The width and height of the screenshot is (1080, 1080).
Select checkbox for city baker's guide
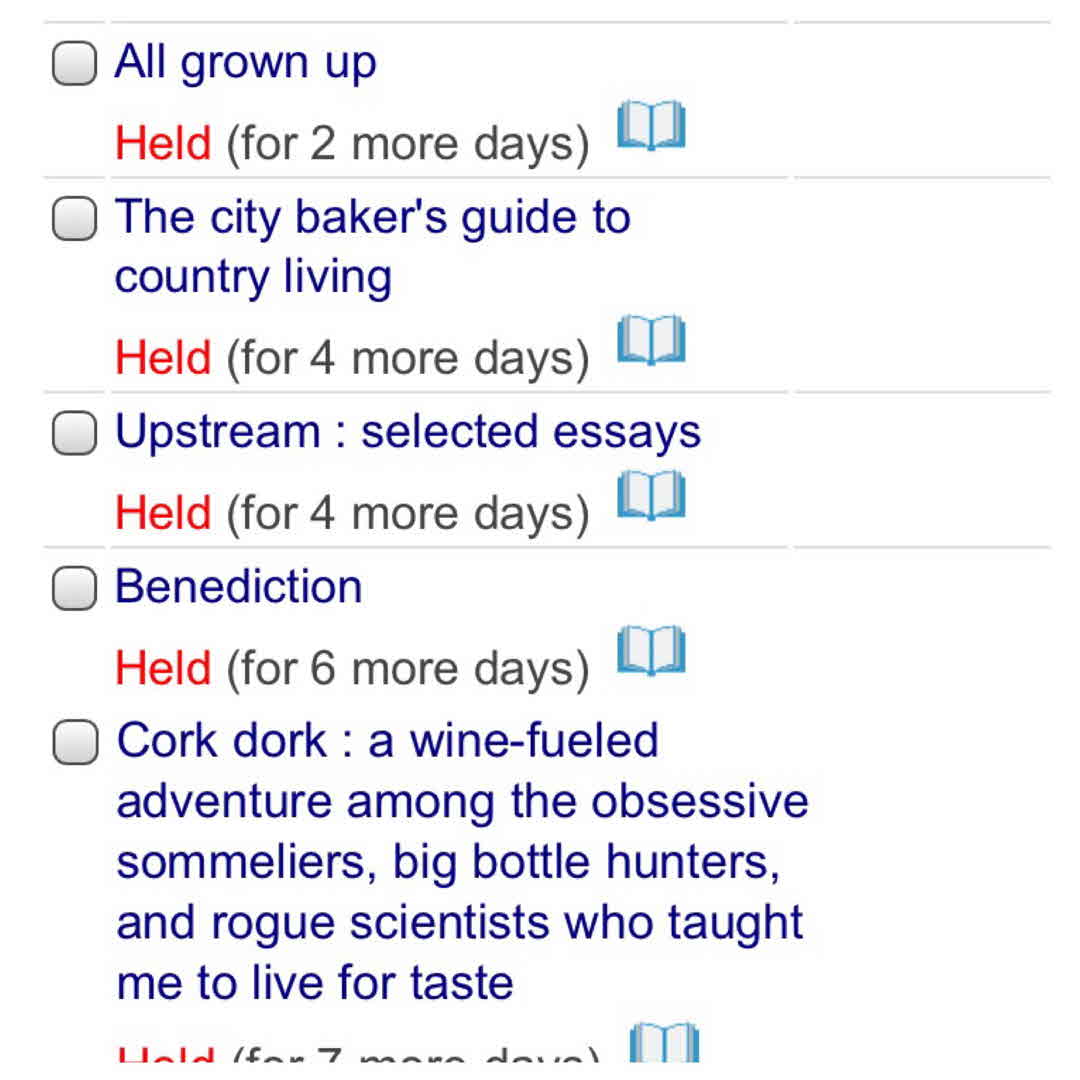74,219
